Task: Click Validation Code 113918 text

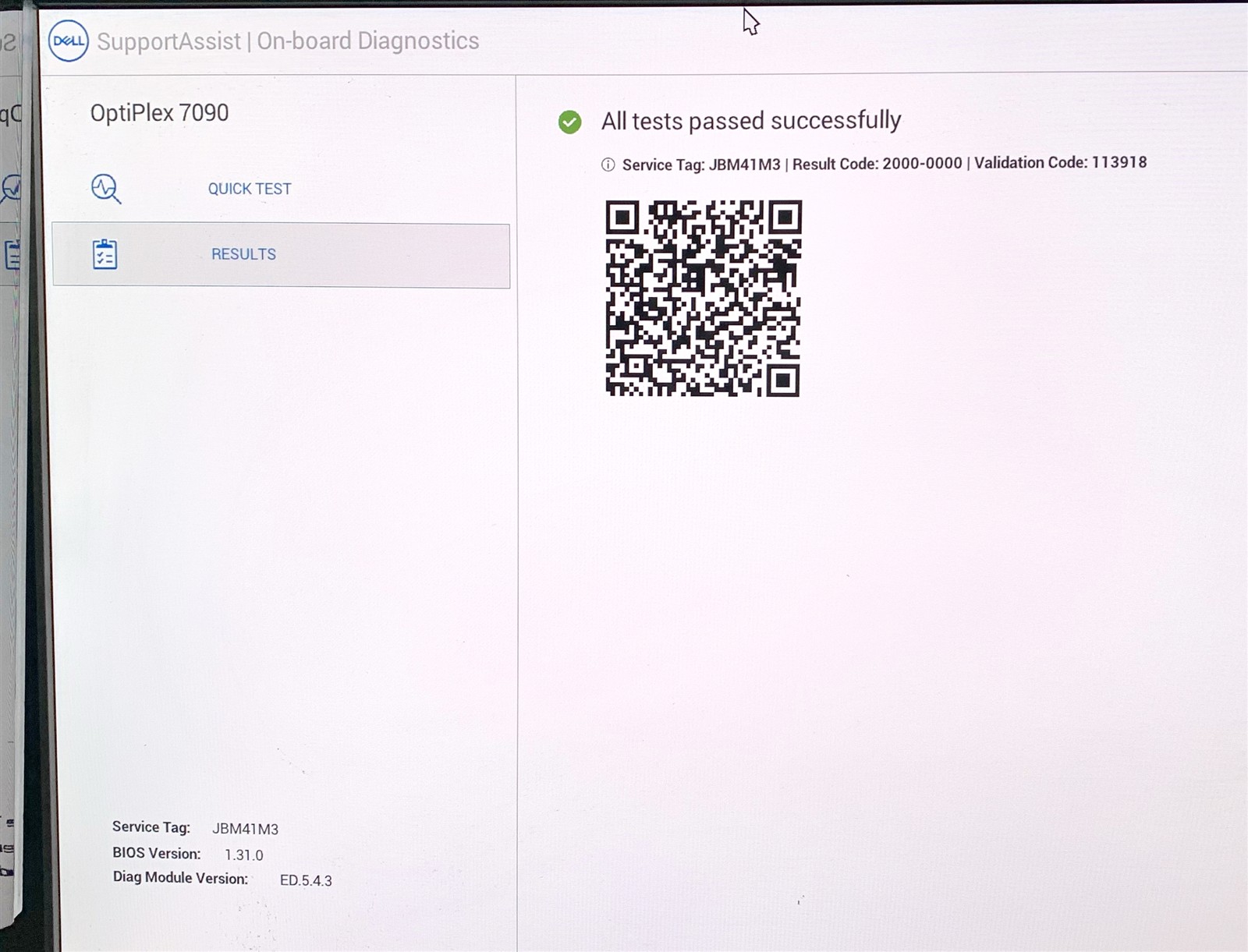Action: pos(1060,162)
